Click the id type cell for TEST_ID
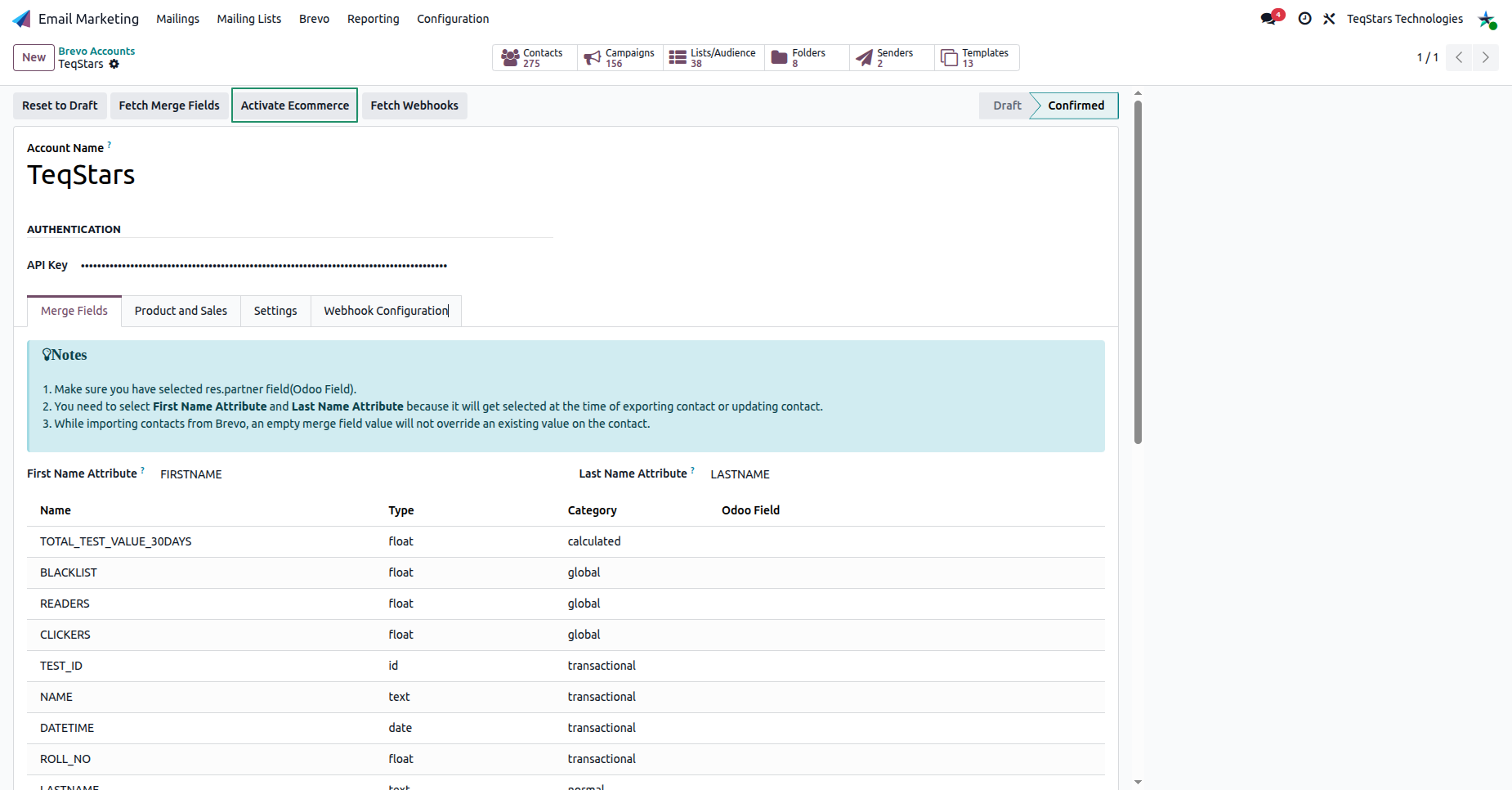The image size is (1512, 790). pyautogui.click(x=393, y=666)
